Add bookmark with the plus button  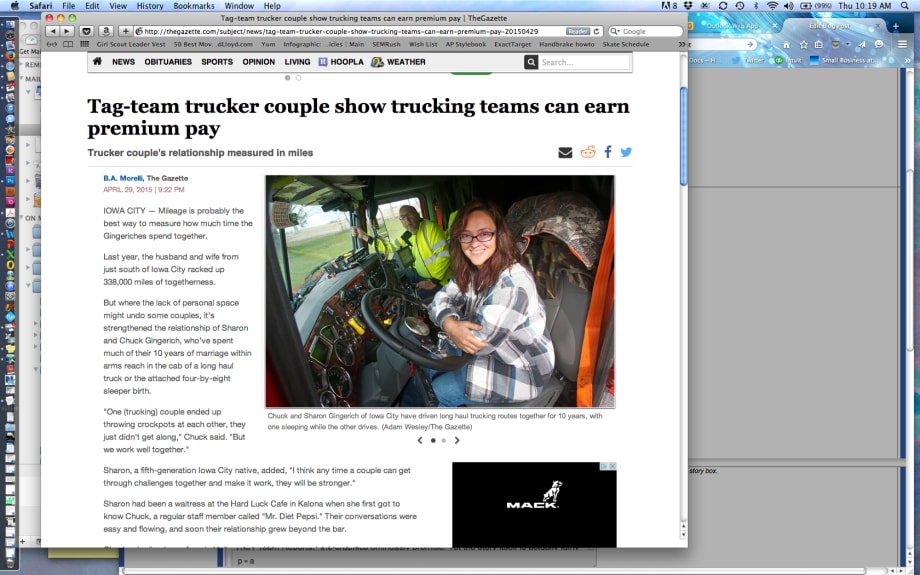point(125,31)
